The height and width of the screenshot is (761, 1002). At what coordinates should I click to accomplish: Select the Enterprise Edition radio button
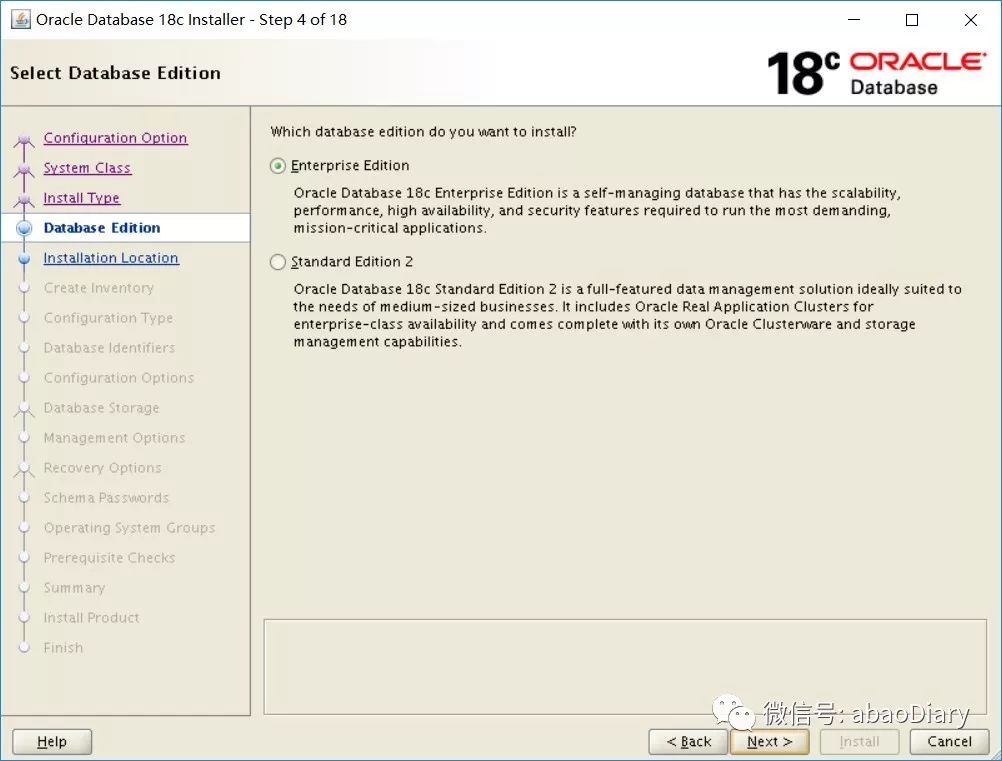tap(277, 166)
